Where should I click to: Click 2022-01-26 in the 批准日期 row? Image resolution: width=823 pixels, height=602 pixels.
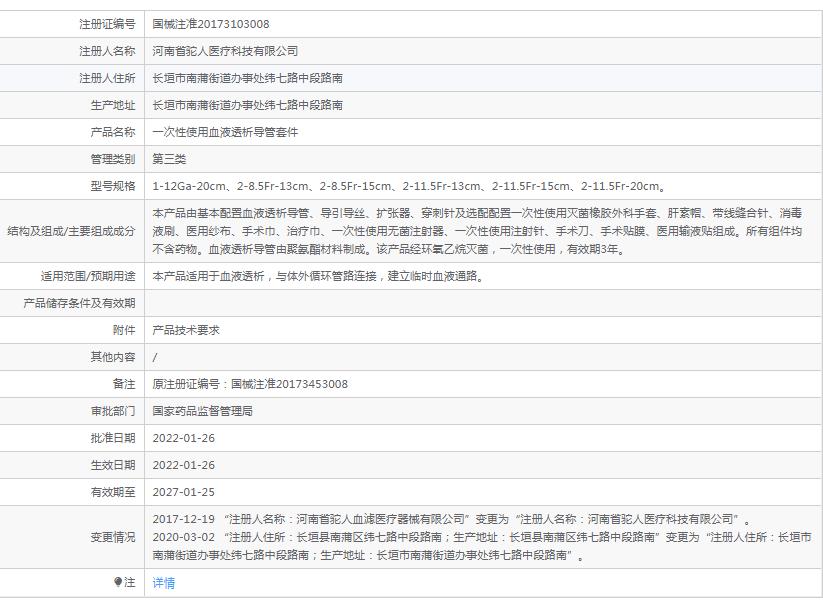click(184, 438)
